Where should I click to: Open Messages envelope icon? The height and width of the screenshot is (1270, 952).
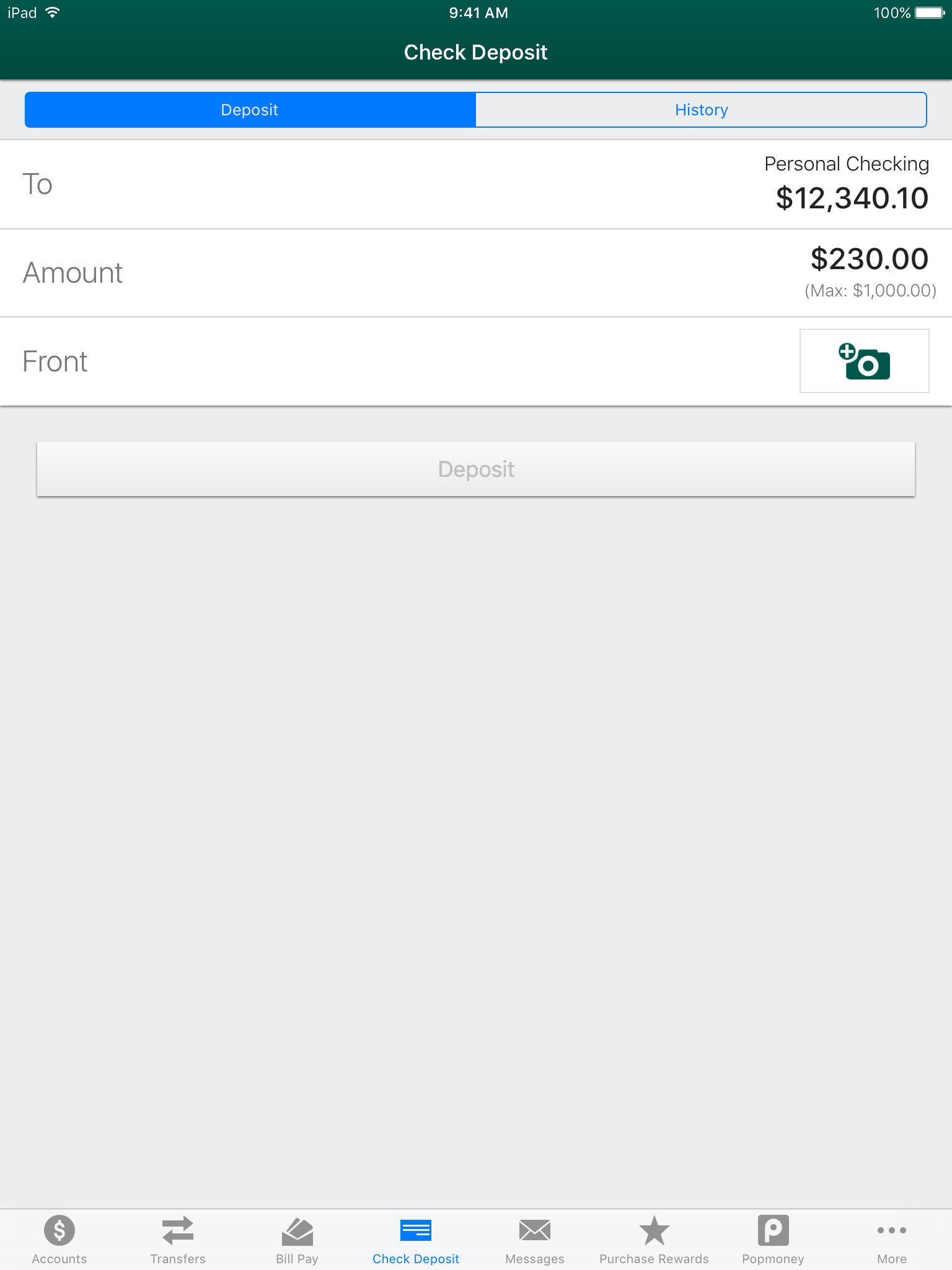[x=535, y=1230]
